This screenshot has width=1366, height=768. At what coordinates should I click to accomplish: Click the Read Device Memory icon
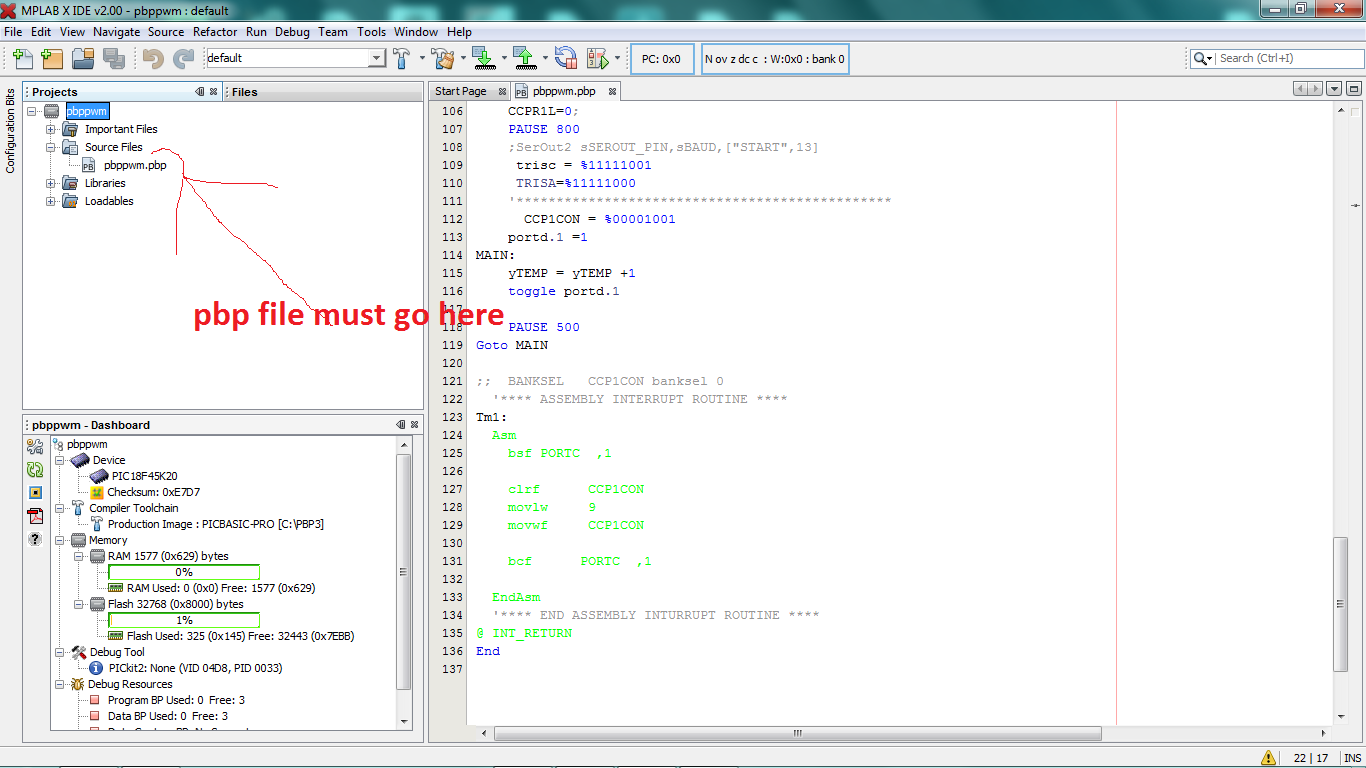pyautogui.click(x=524, y=58)
